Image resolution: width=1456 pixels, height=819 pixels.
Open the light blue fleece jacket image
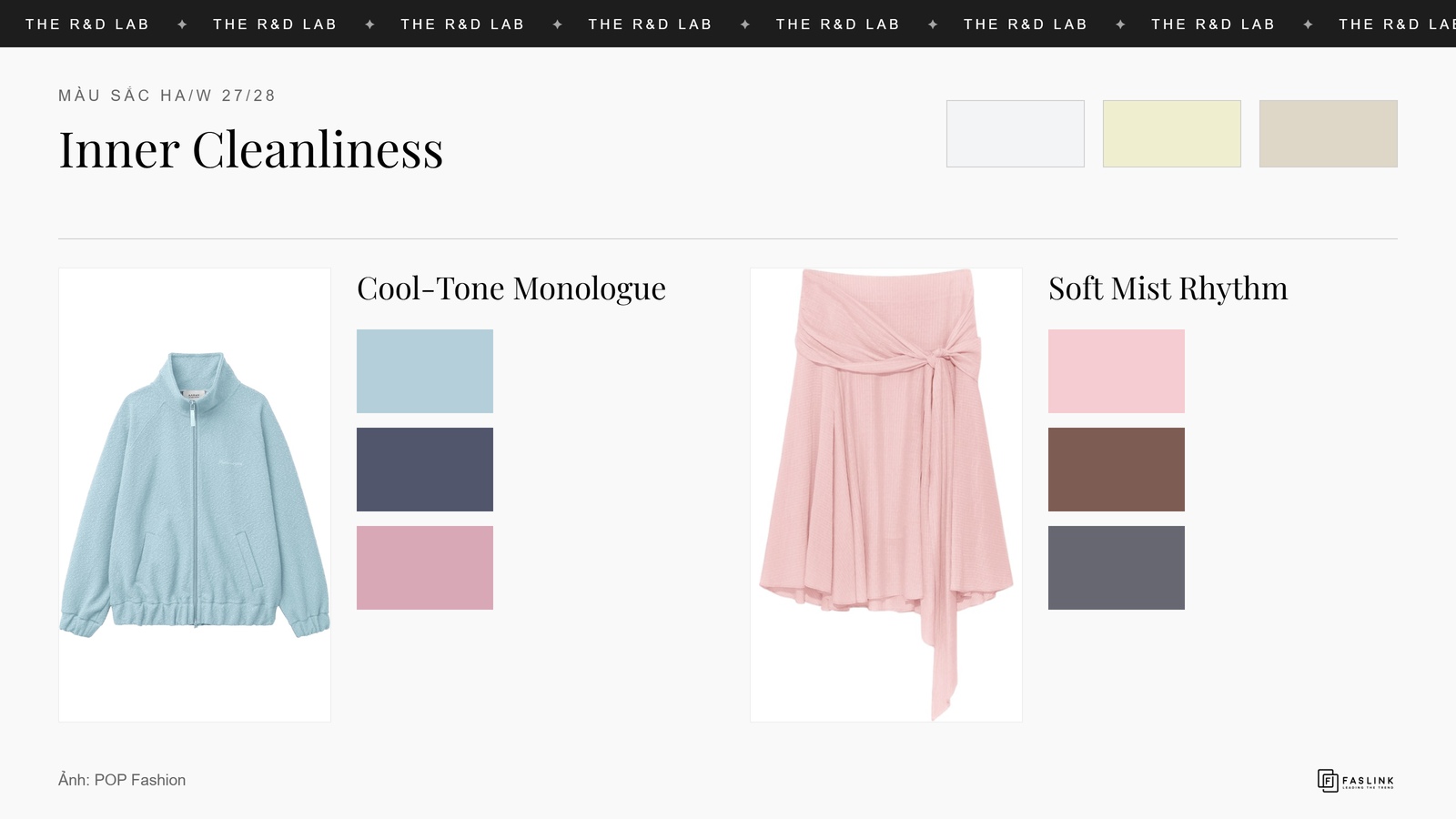click(195, 495)
